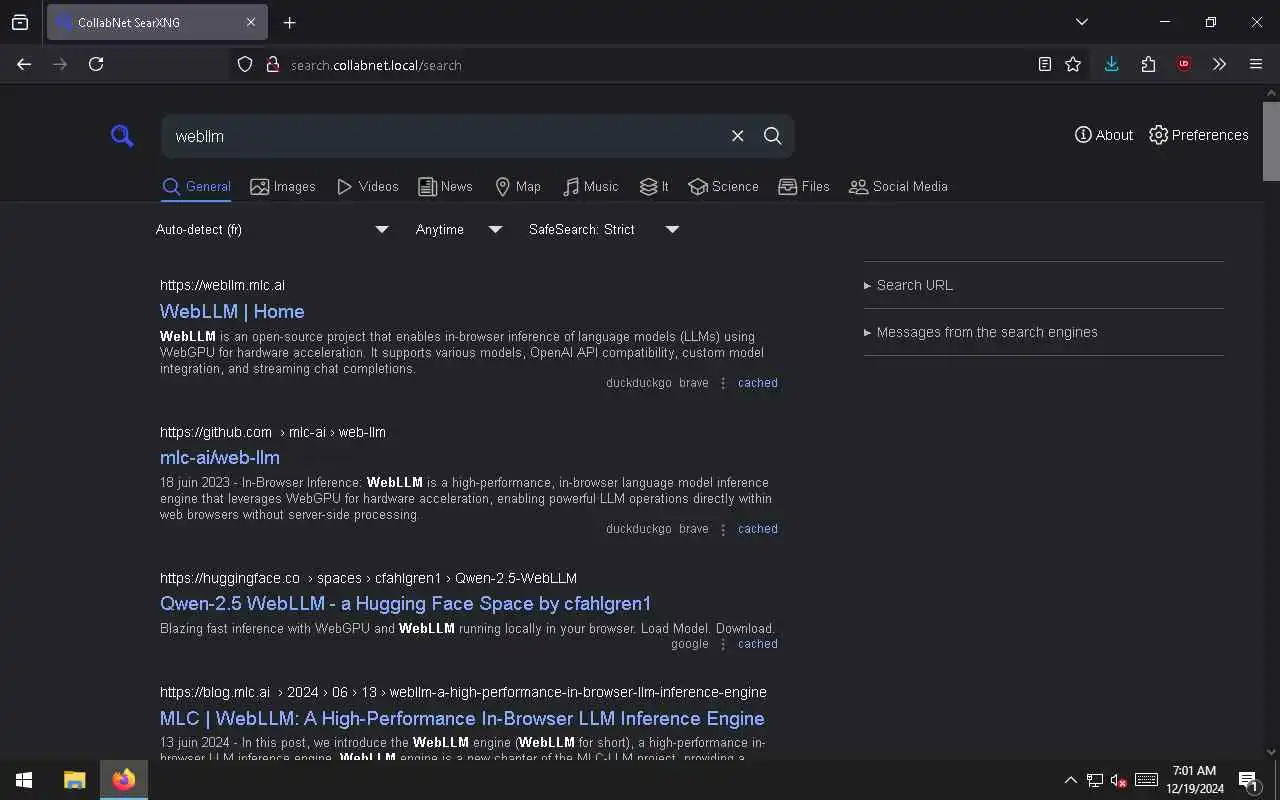Clear the search query with X icon
Screen dimensions: 1280x800
click(x=738, y=136)
